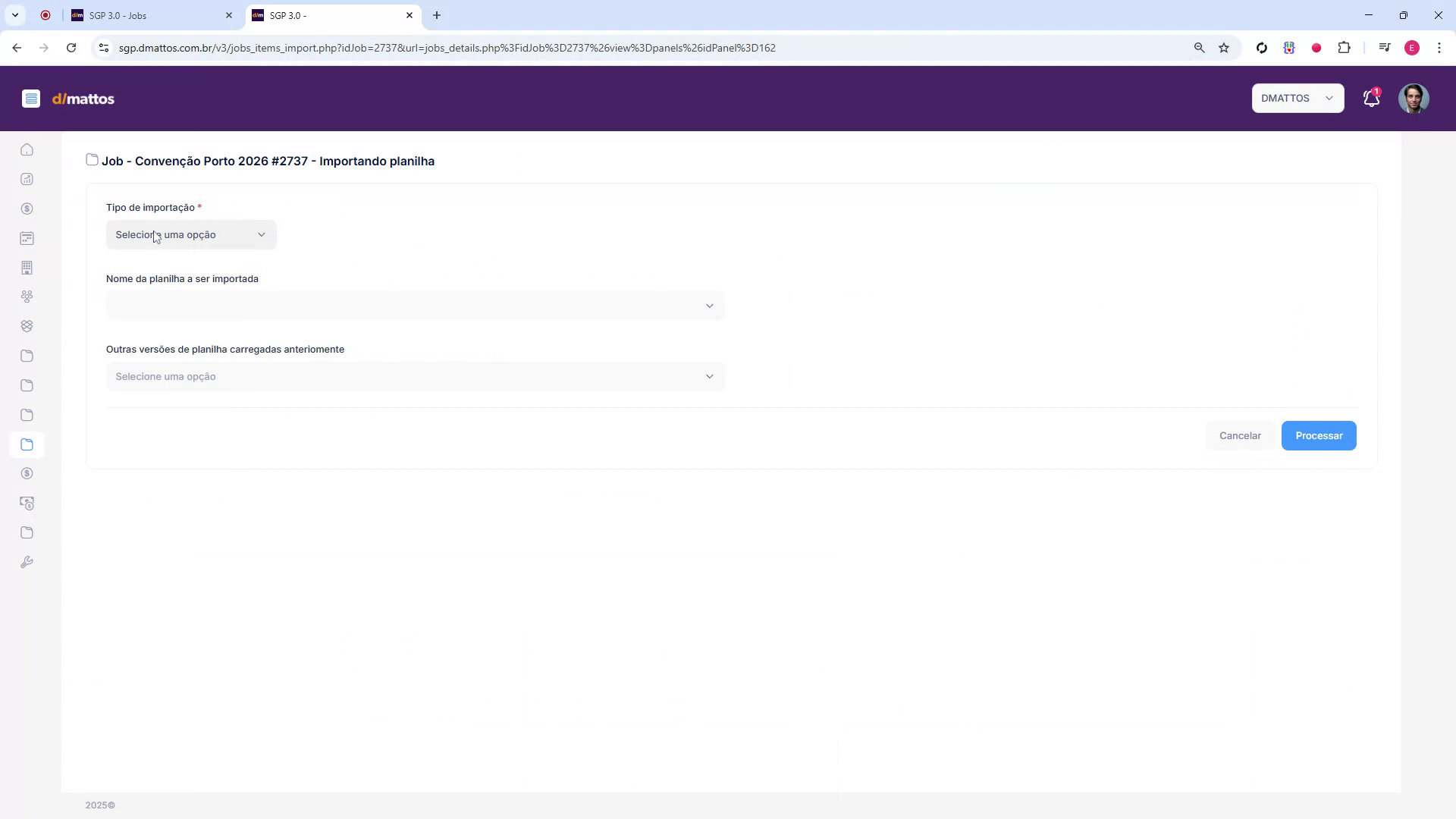Open the wrench settings tool at sidebar bottom
This screenshot has height=819, width=1456.
point(27,561)
